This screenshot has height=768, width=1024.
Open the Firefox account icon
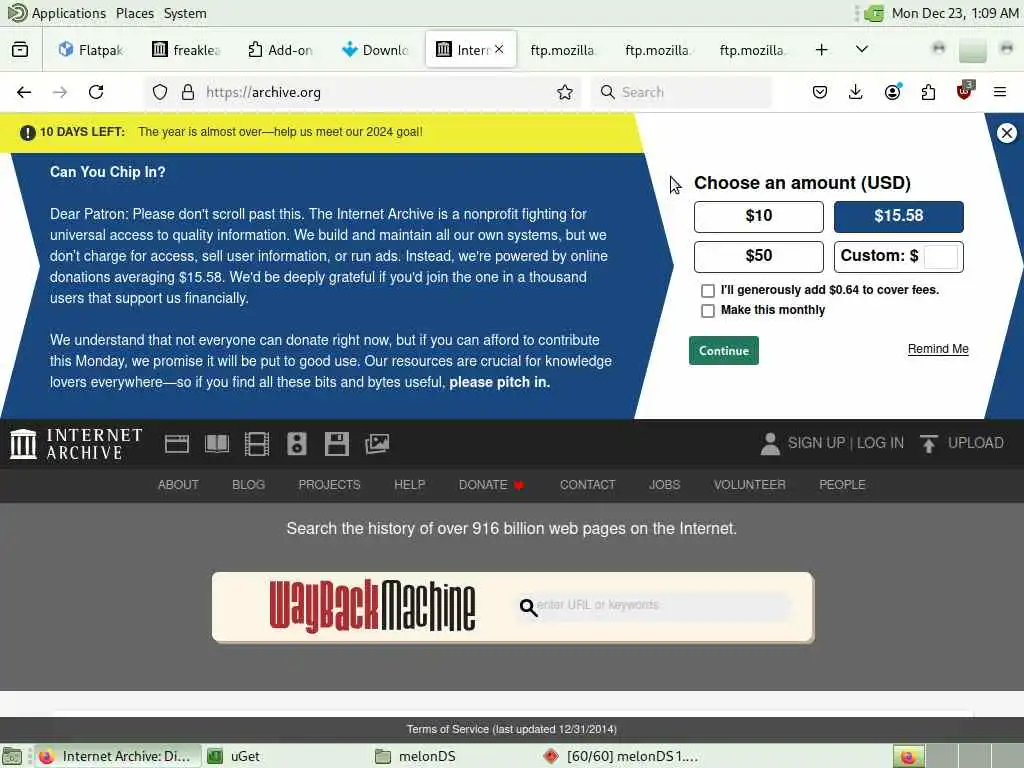892,92
